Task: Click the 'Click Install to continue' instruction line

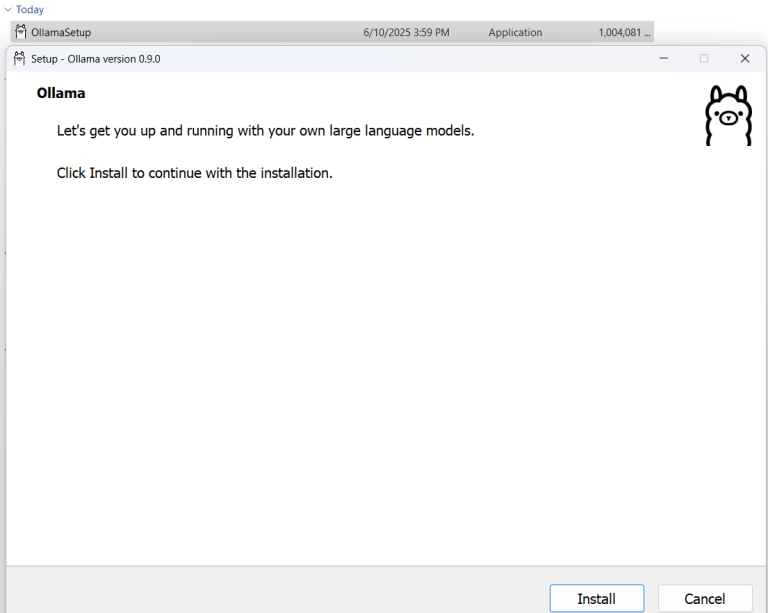Action: (194, 173)
